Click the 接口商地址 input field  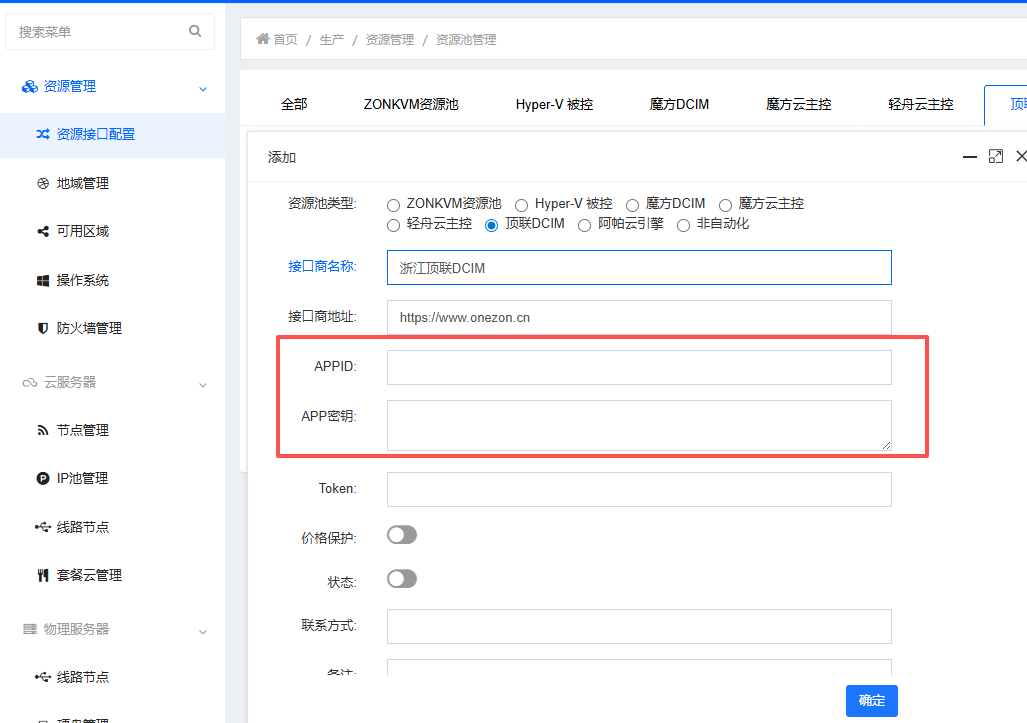(x=639, y=317)
